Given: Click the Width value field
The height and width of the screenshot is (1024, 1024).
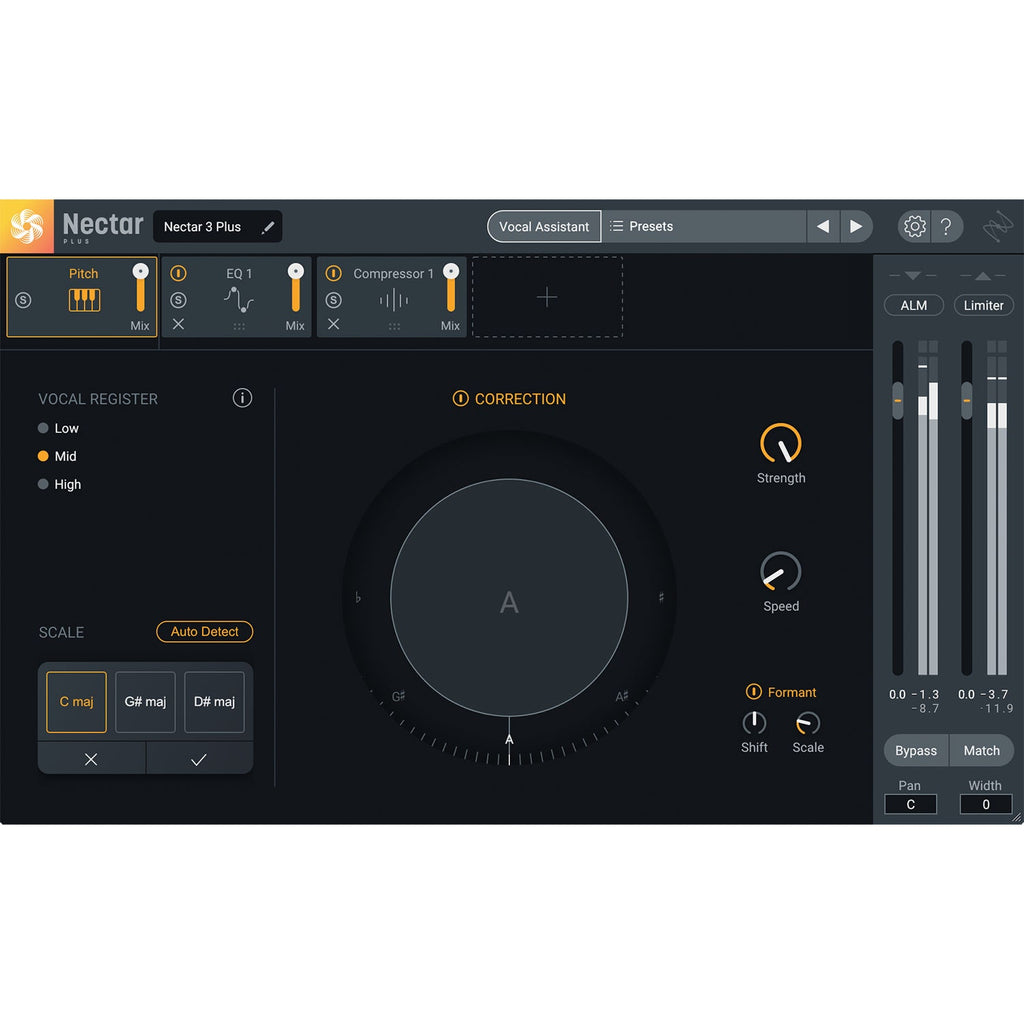Looking at the screenshot, I should [986, 805].
